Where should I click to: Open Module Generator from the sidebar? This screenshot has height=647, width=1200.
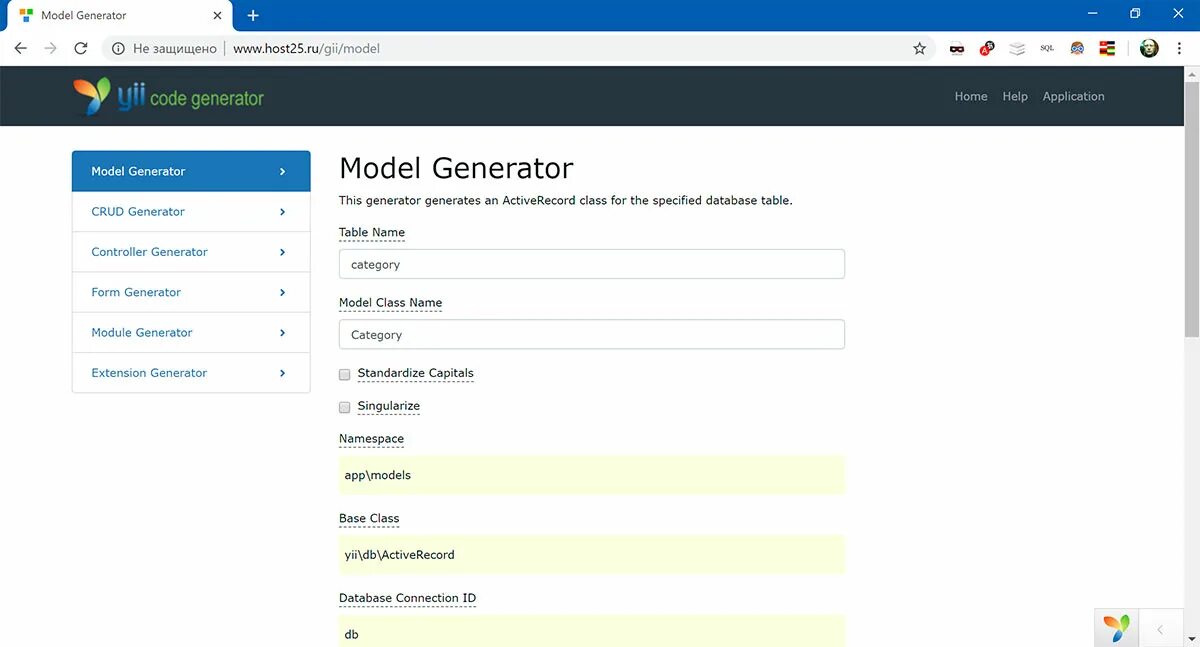pos(191,332)
